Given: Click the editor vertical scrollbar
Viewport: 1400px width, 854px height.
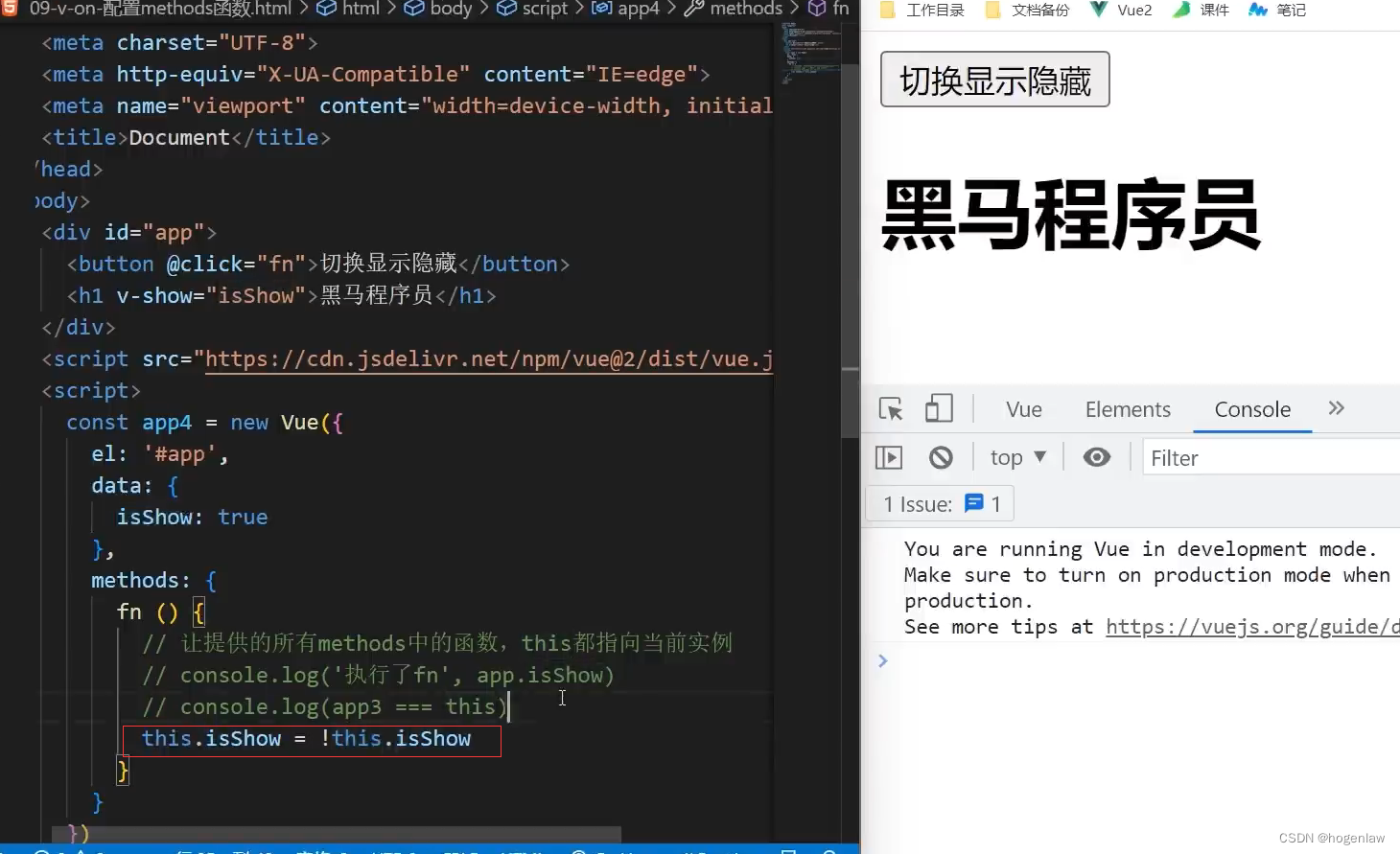Looking at the screenshot, I should [x=850, y=249].
